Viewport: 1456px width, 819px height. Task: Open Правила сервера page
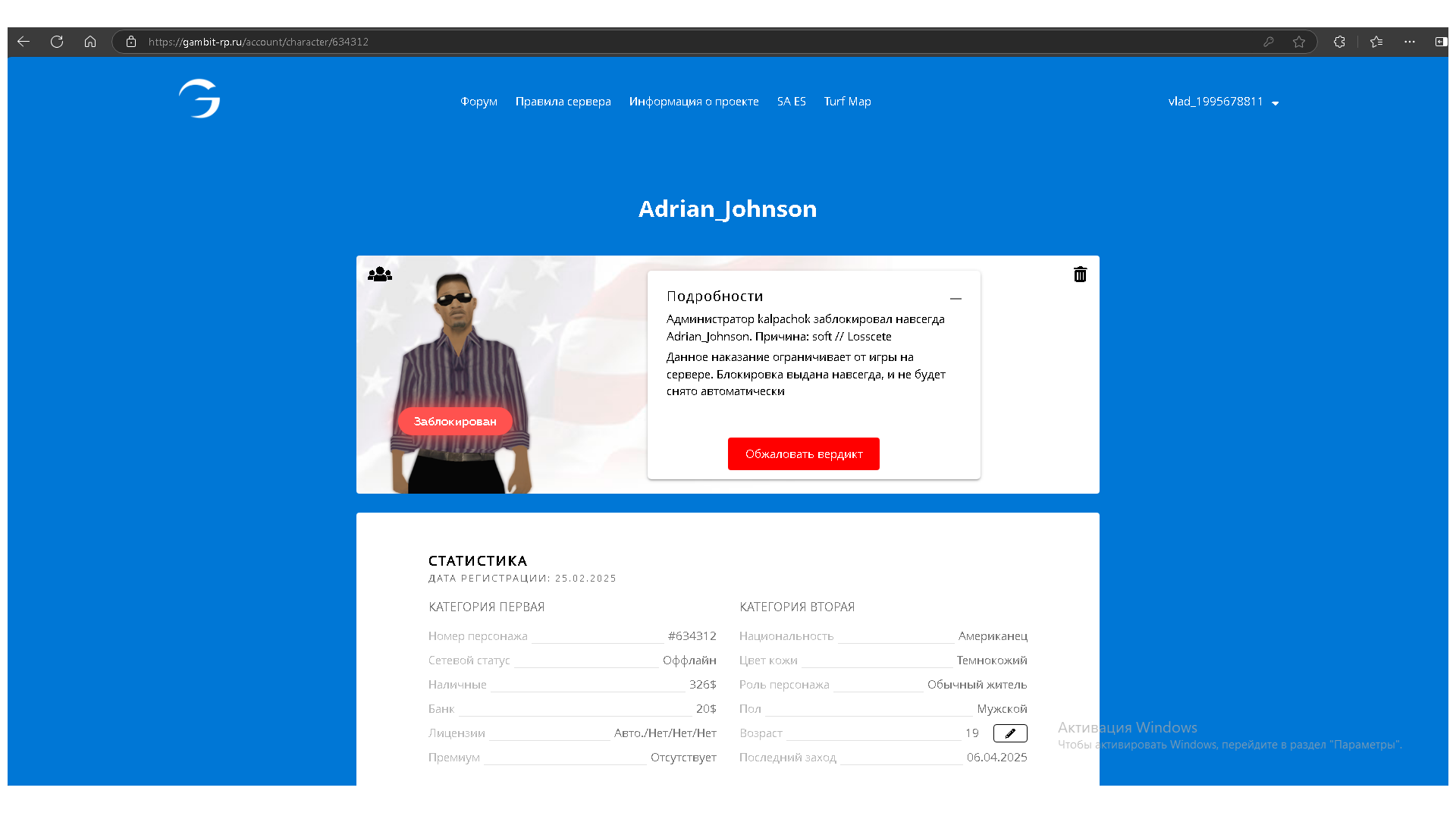point(563,102)
